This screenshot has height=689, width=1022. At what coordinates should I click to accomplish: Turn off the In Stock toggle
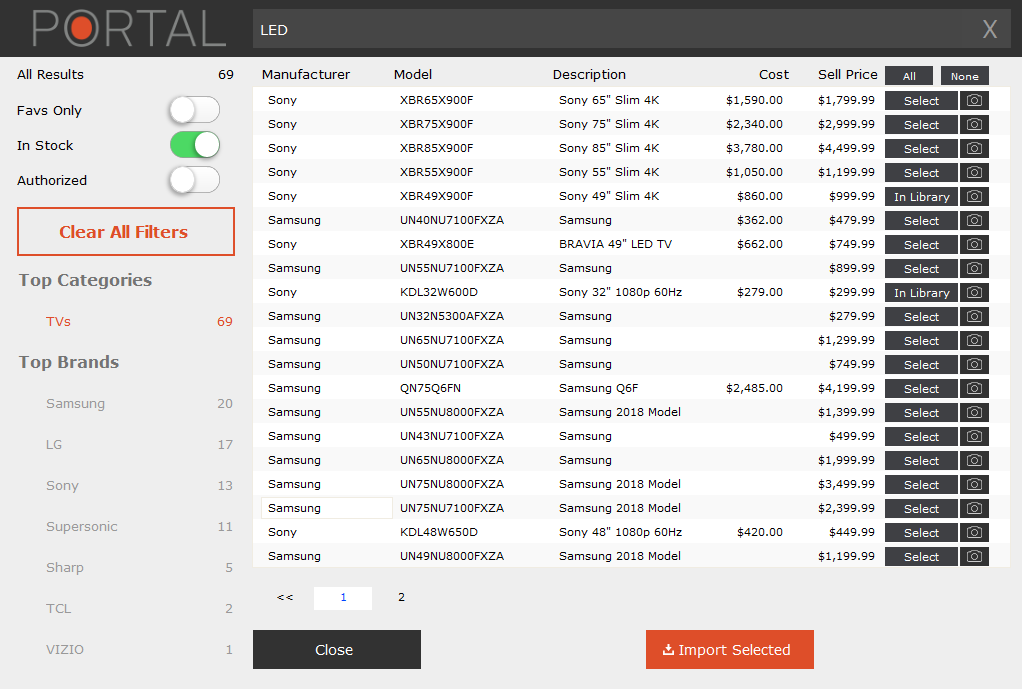(x=194, y=145)
